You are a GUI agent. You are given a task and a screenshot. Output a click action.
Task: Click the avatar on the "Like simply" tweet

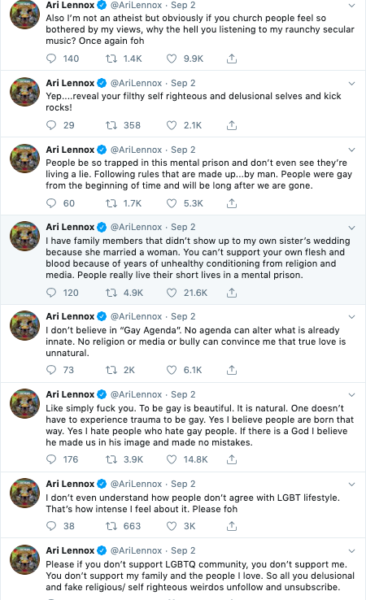coord(25,403)
